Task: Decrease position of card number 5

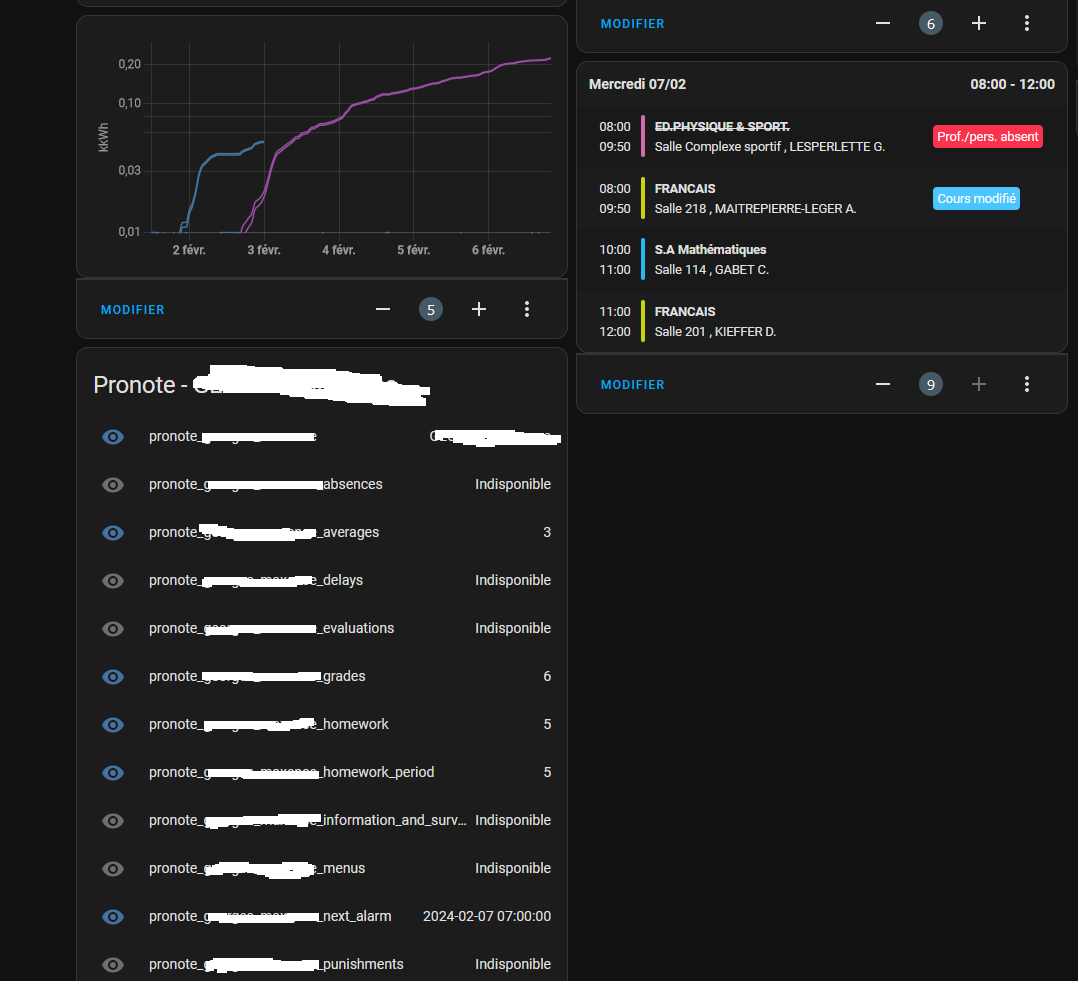Action: tap(383, 309)
